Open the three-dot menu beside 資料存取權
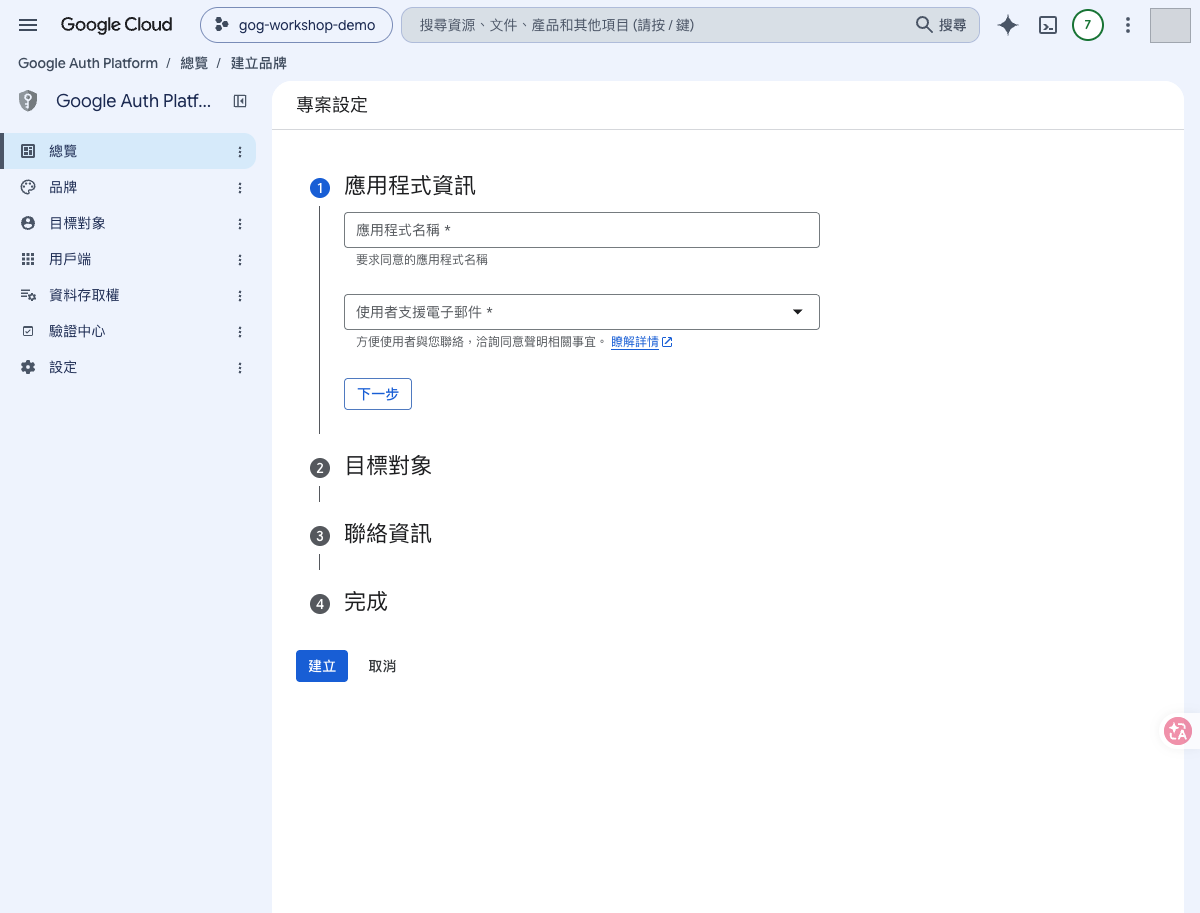Image resolution: width=1200 pixels, height=913 pixels. click(240, 296)
